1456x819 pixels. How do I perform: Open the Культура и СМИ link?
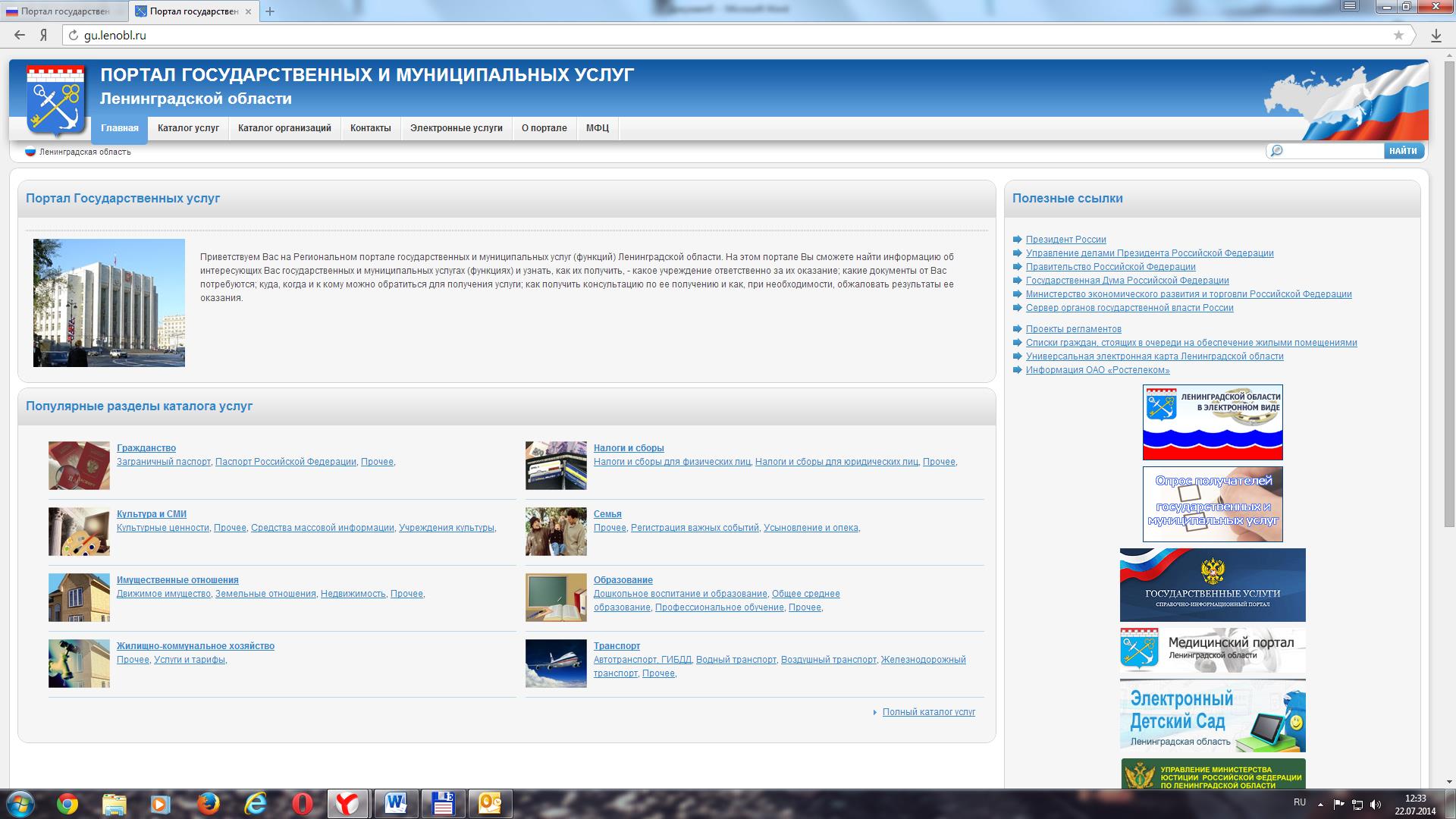(x=152, y=514)
